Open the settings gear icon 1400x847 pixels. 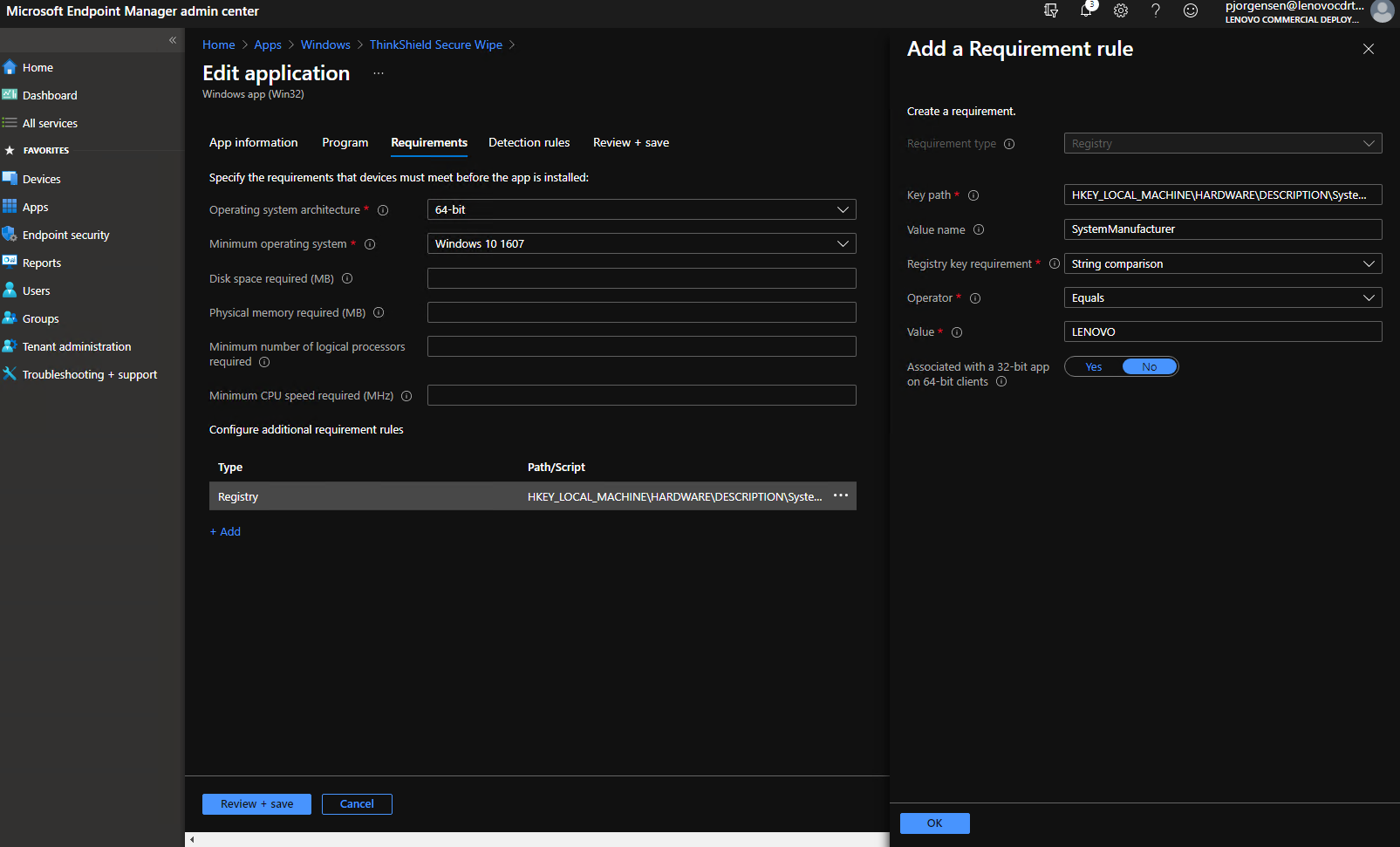point(1121,10)
